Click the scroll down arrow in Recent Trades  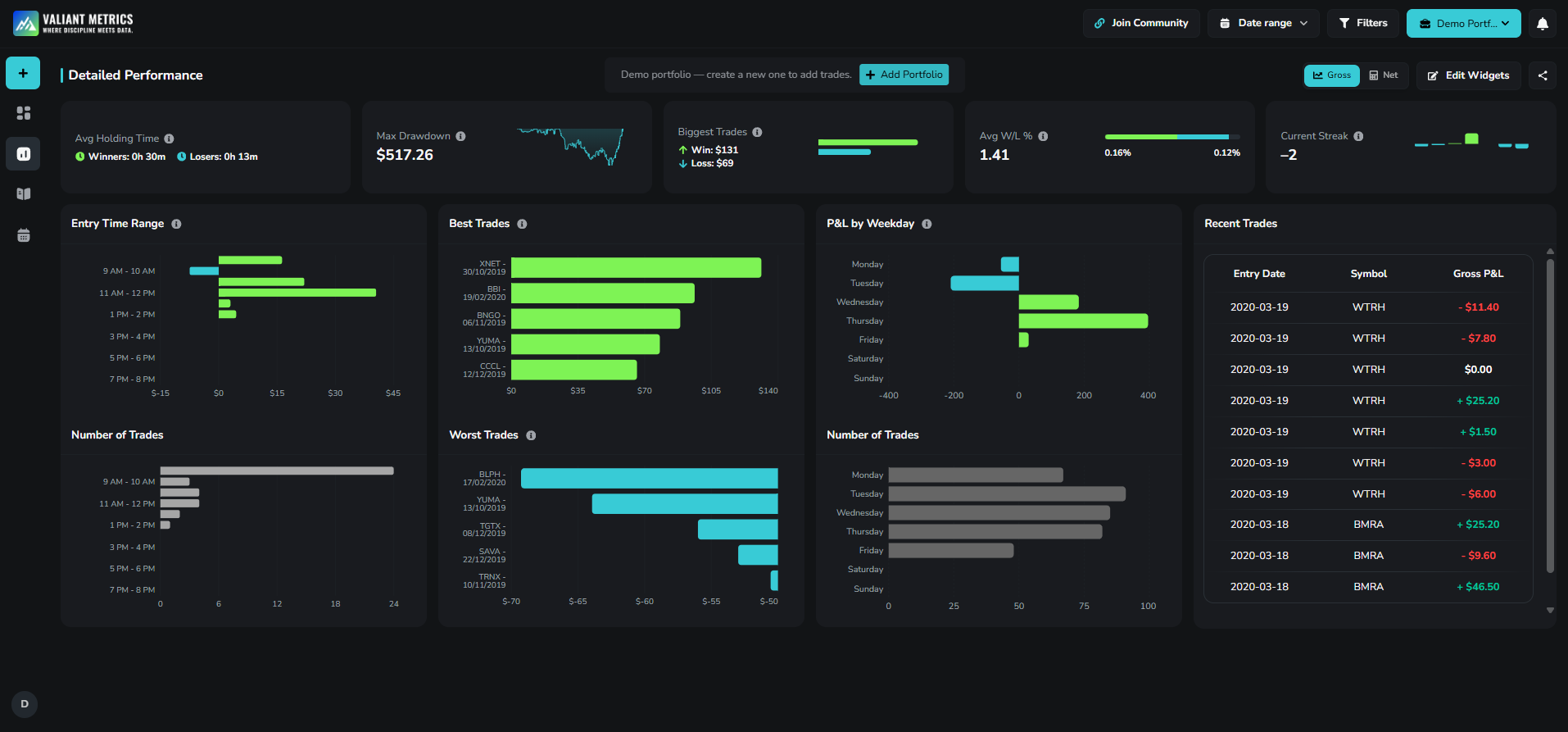tap(1550, 610)
